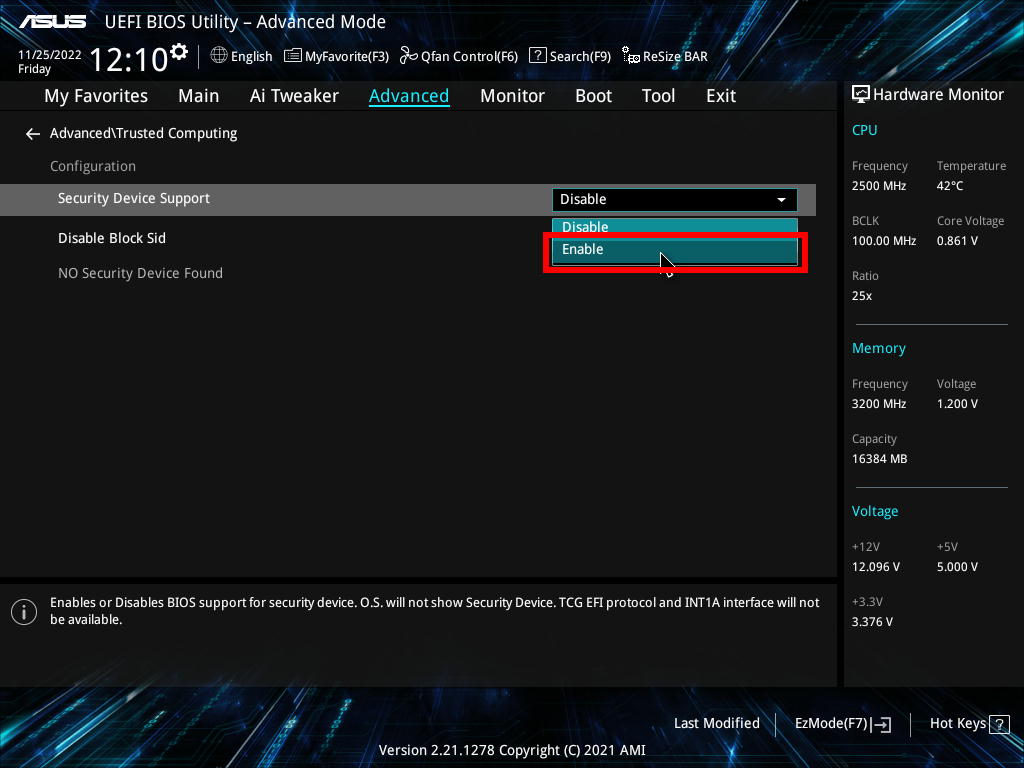Open Search(F9) question mark icon
The height and width of the screenshot is (768, 1024).
coord(537,56)
